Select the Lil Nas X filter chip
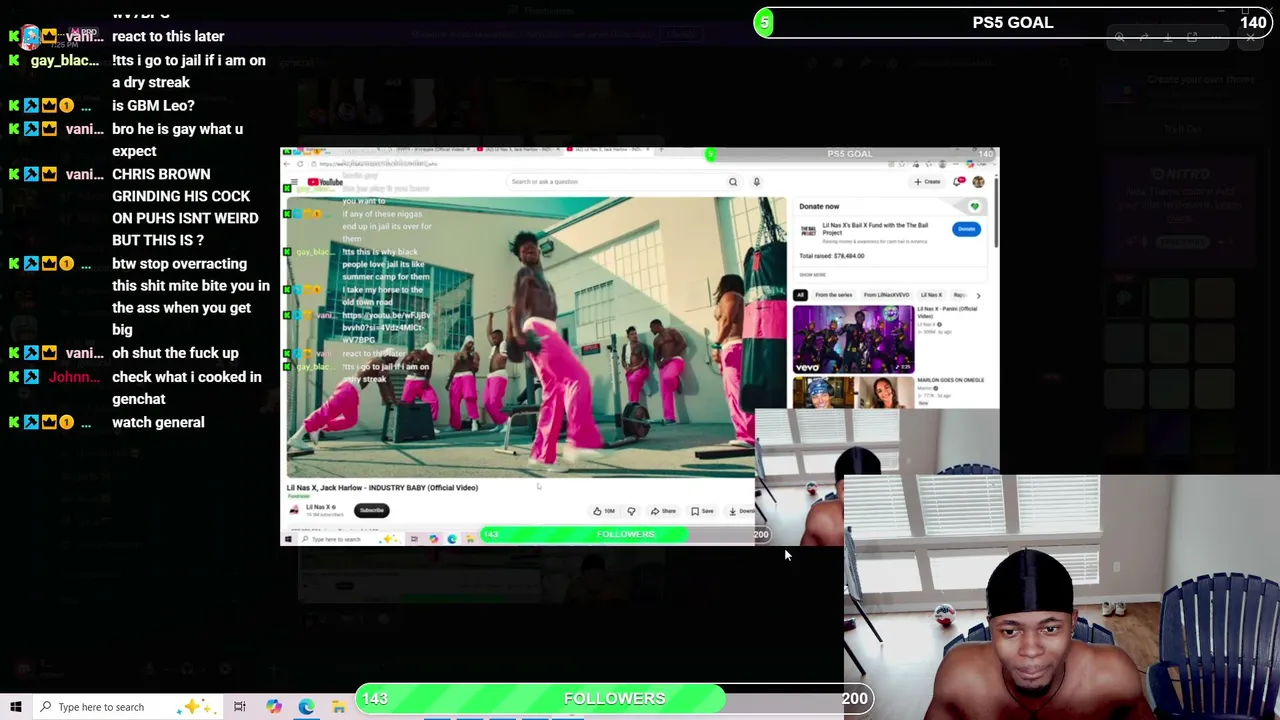 [x=931, y=295]
